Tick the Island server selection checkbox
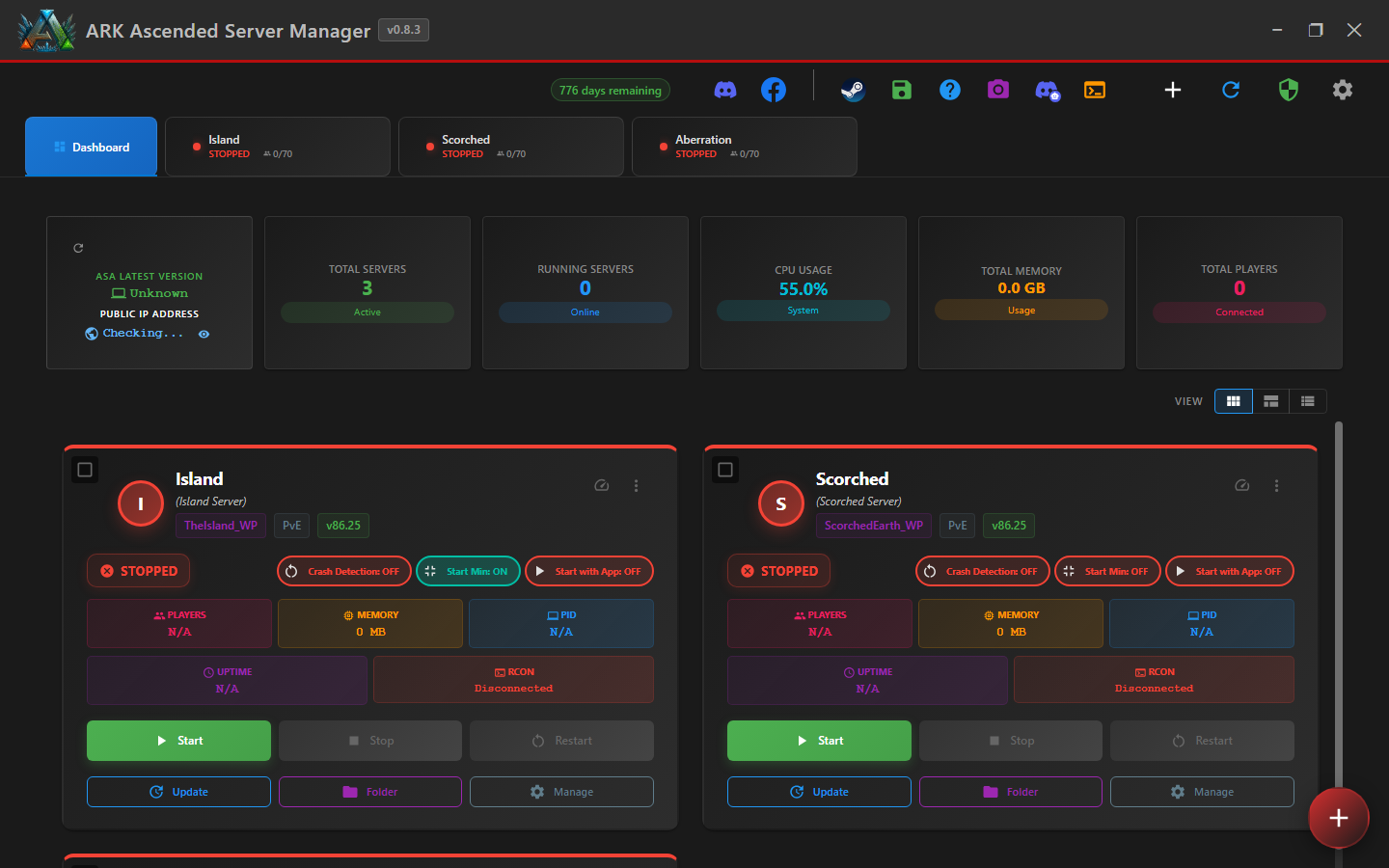The height and width of the screenshot is (868, 1389). [x=85, y=470]
